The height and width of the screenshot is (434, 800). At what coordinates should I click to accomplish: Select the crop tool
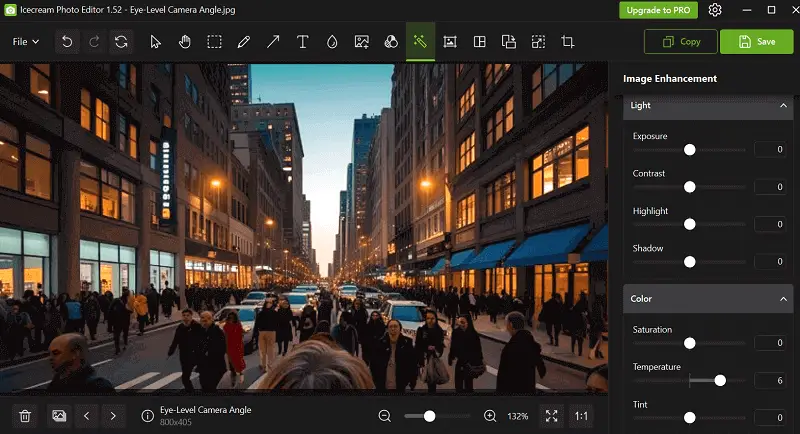tap(568, 42)
